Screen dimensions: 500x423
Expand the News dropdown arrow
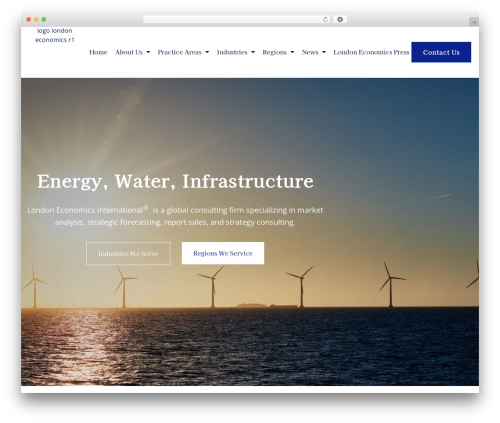[324, 52]
